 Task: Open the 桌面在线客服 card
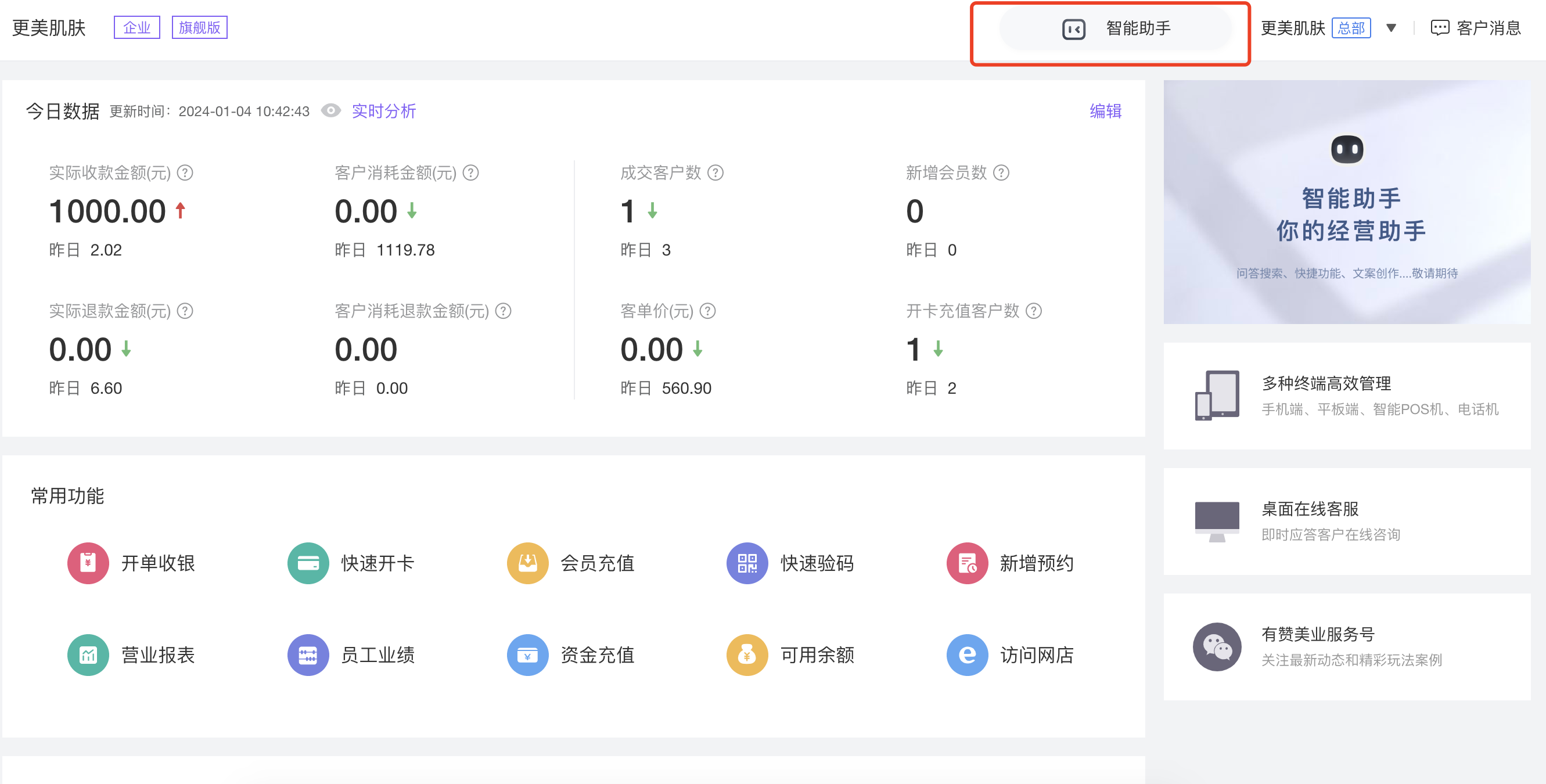point(1346,522)
